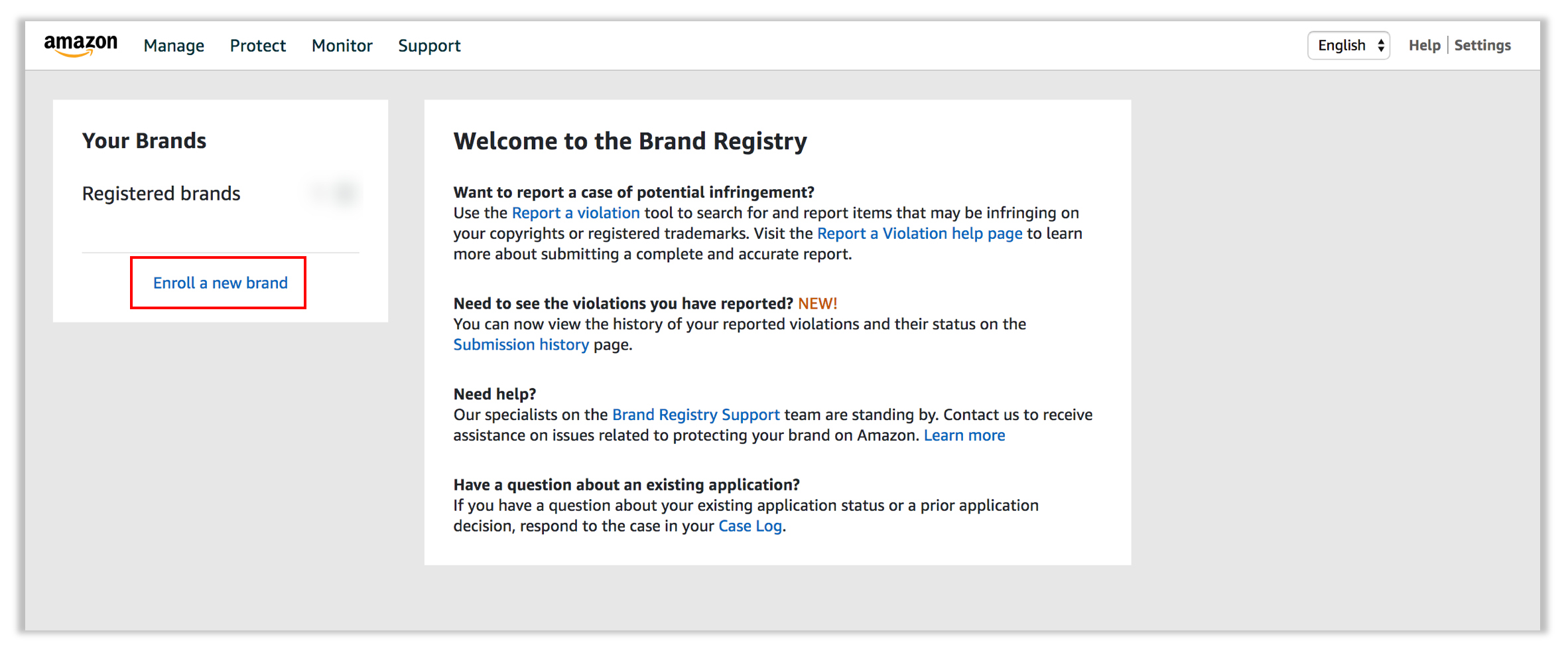Open the Monitor menu
Screen dimensions: 1568x649
(x=342, y=46)
